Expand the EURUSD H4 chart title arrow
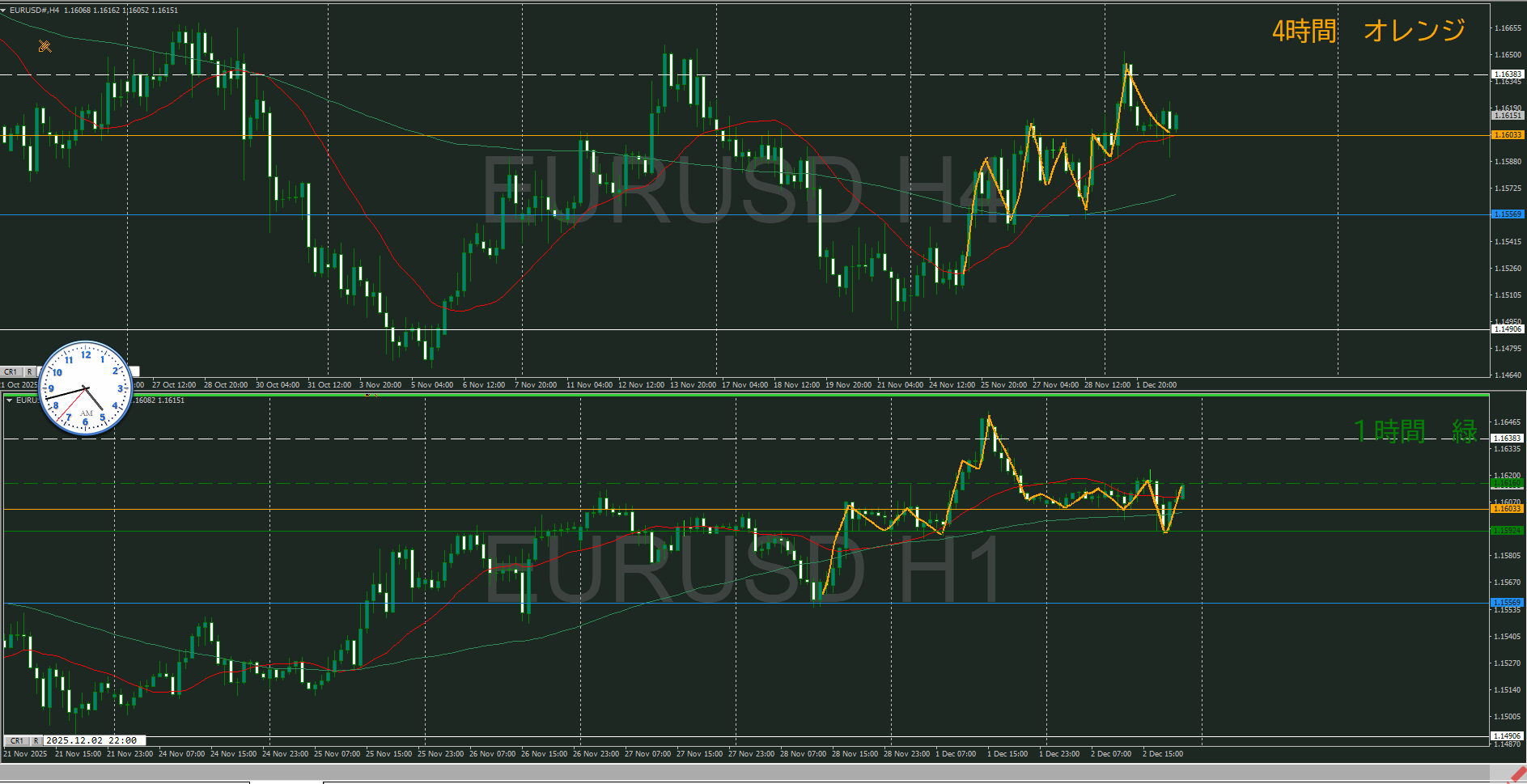1527x784 pixels. point(4,11)
